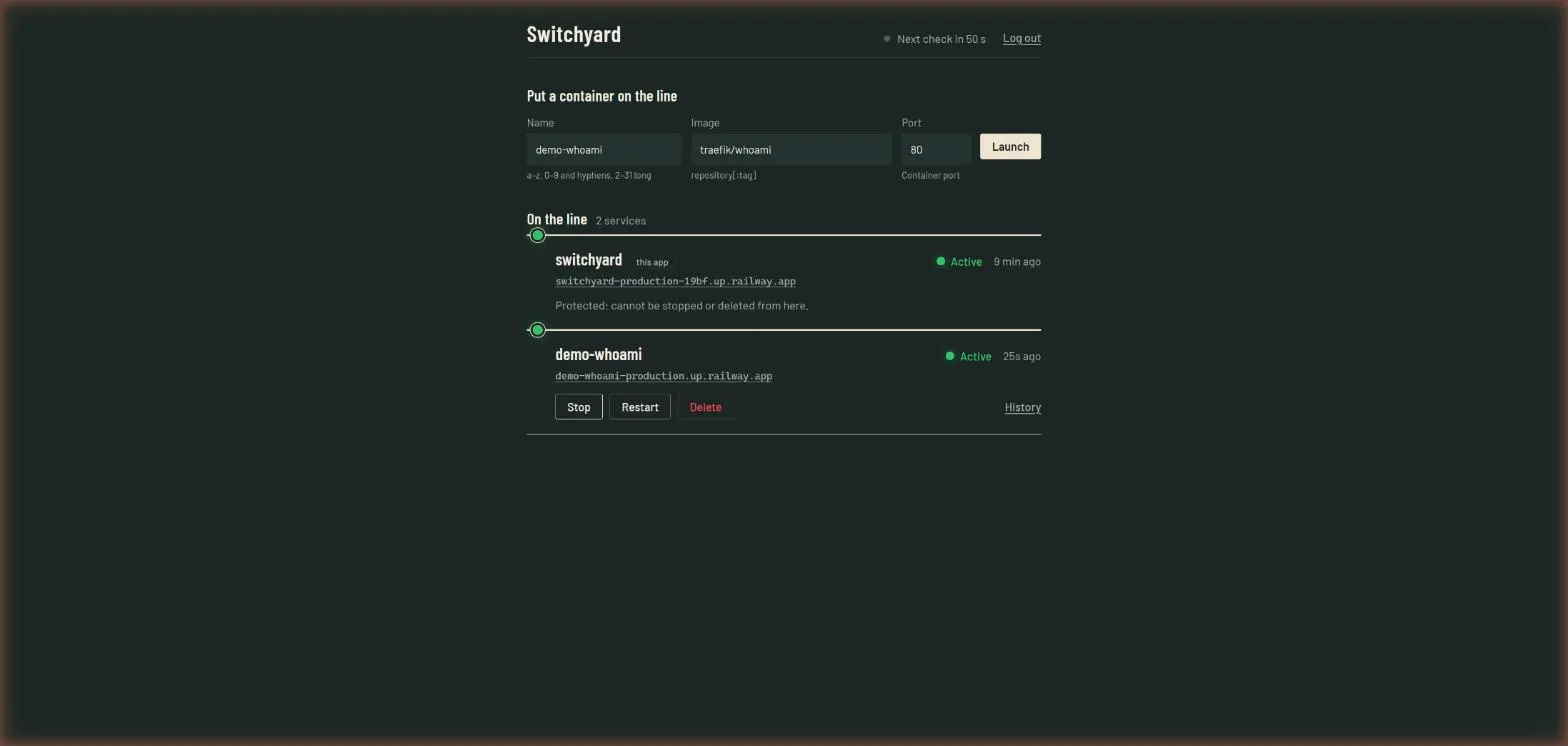Stop the demo-whoami service
Screen dimensions: 1568x746
tap(579, 407)
